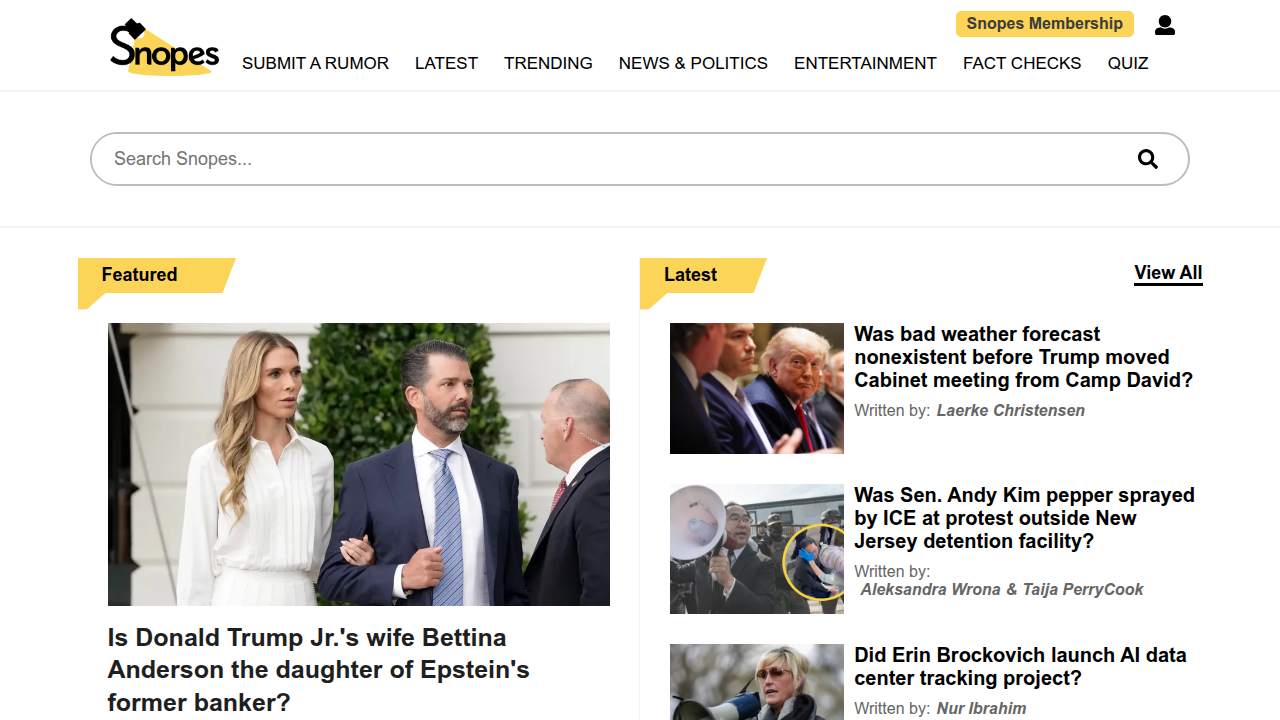The width and height of the screenshot is (1280, 720).
Task: View author Laerke Christensen
Action: [1010, 411]
